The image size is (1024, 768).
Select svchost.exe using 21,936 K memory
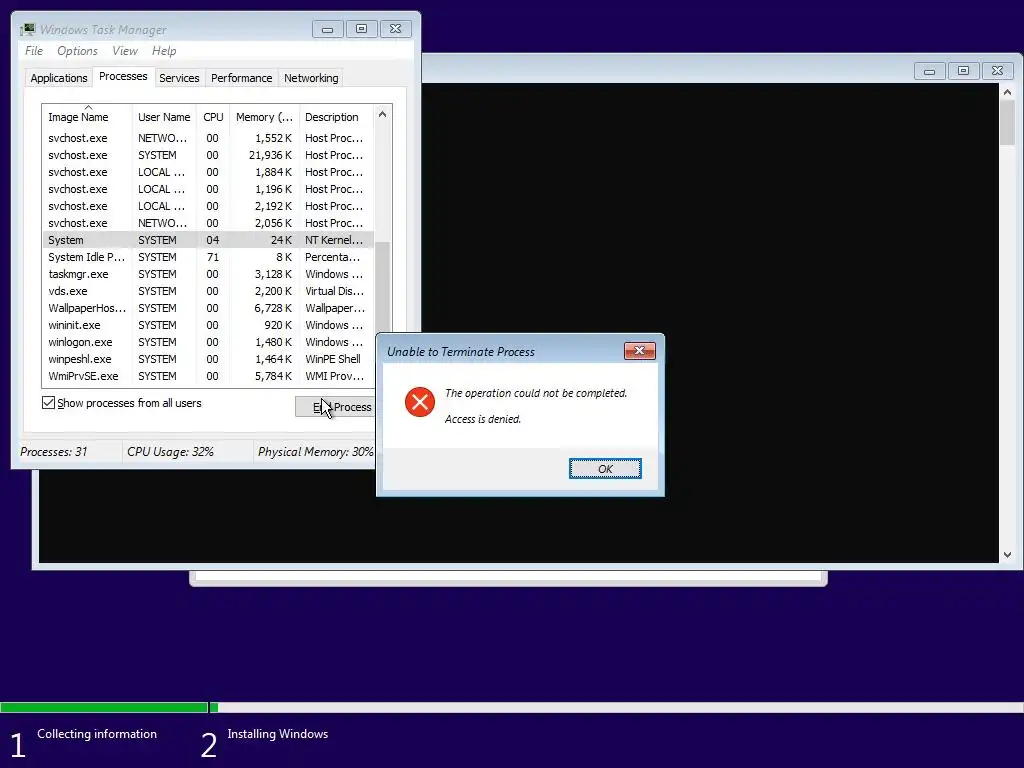pos(208,155)
